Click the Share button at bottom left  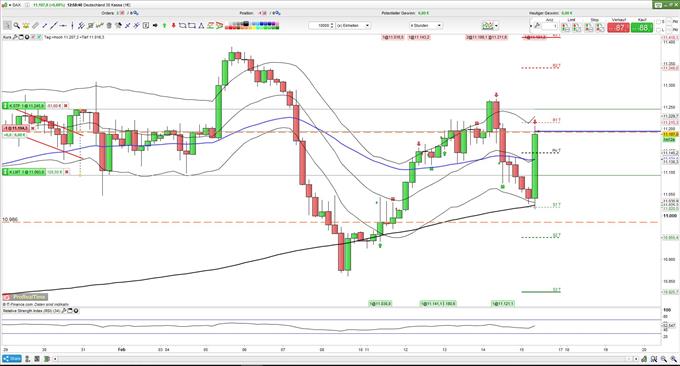tap(12, 359)
